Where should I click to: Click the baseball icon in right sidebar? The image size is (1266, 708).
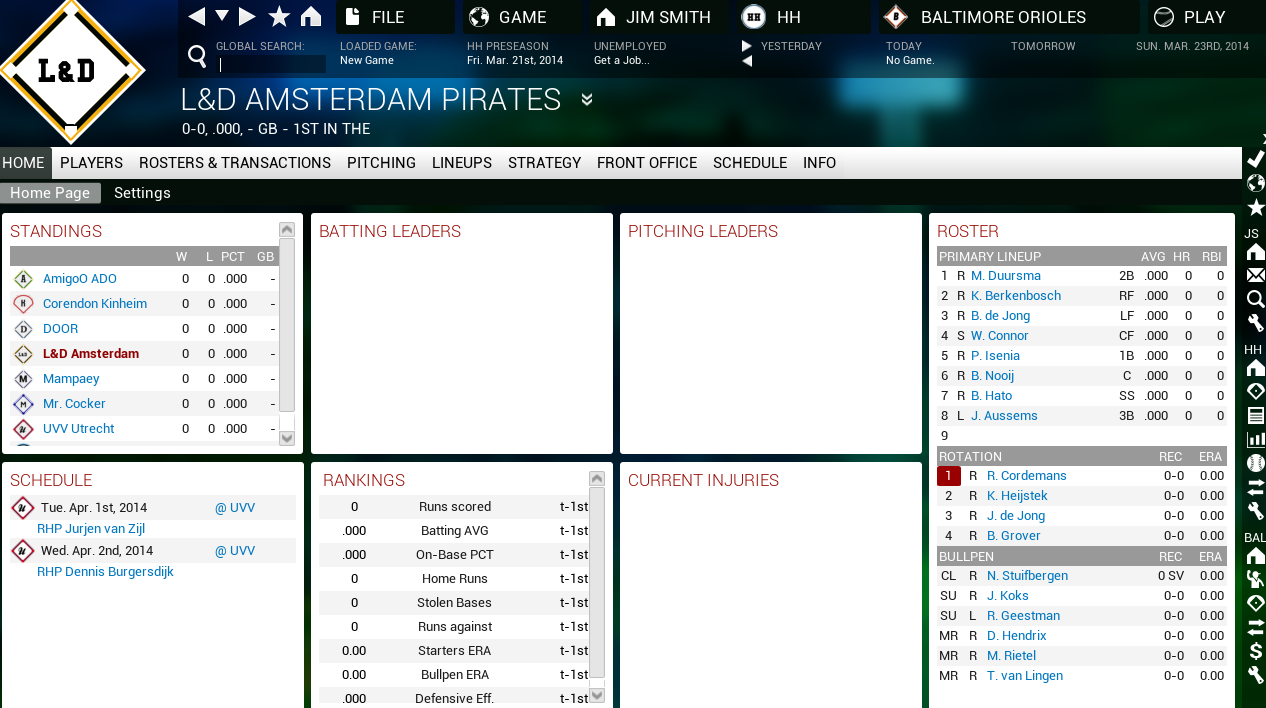[x=1256, y=463]
